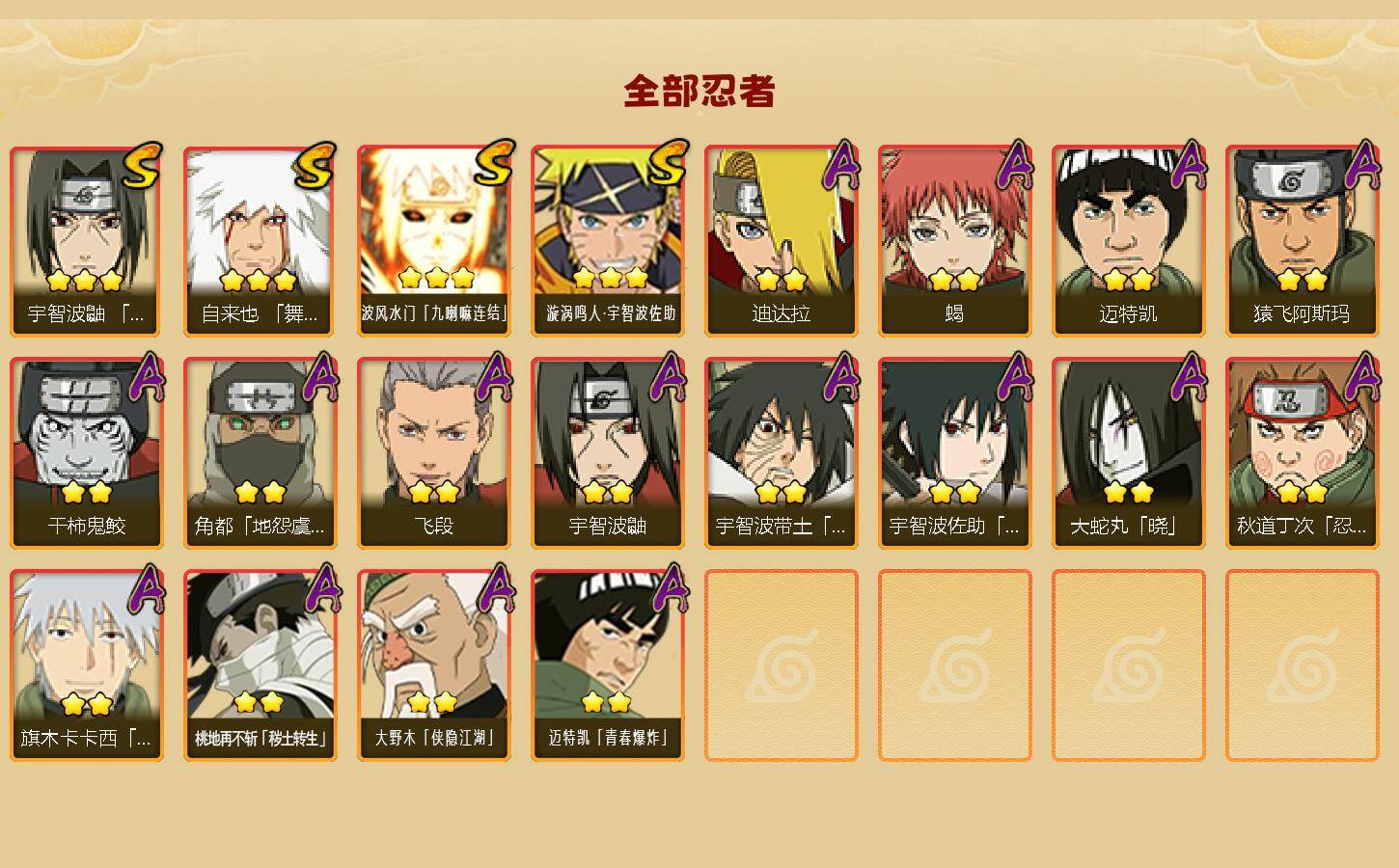The image size is (1399, 868).
Task: Select the 大蛇丸「晓」card
Action: (x=1128, y=453)
